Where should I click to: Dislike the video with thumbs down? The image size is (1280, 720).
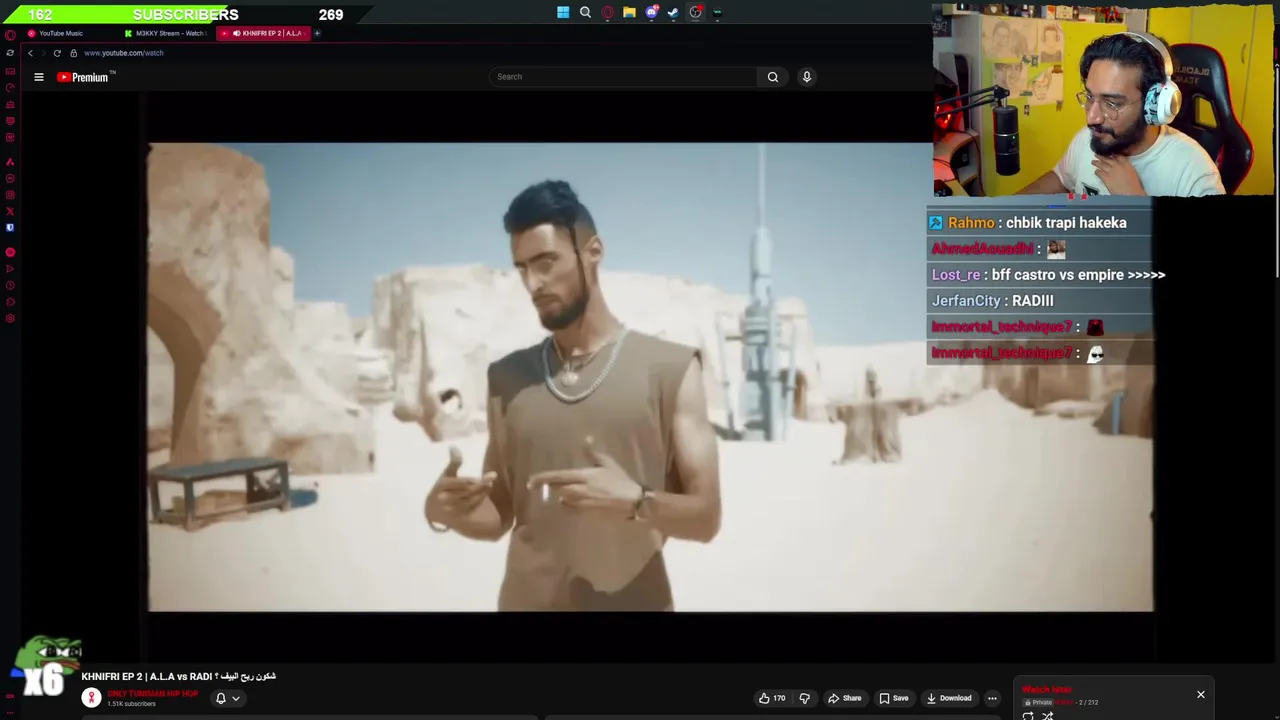(x=804, y=698)
